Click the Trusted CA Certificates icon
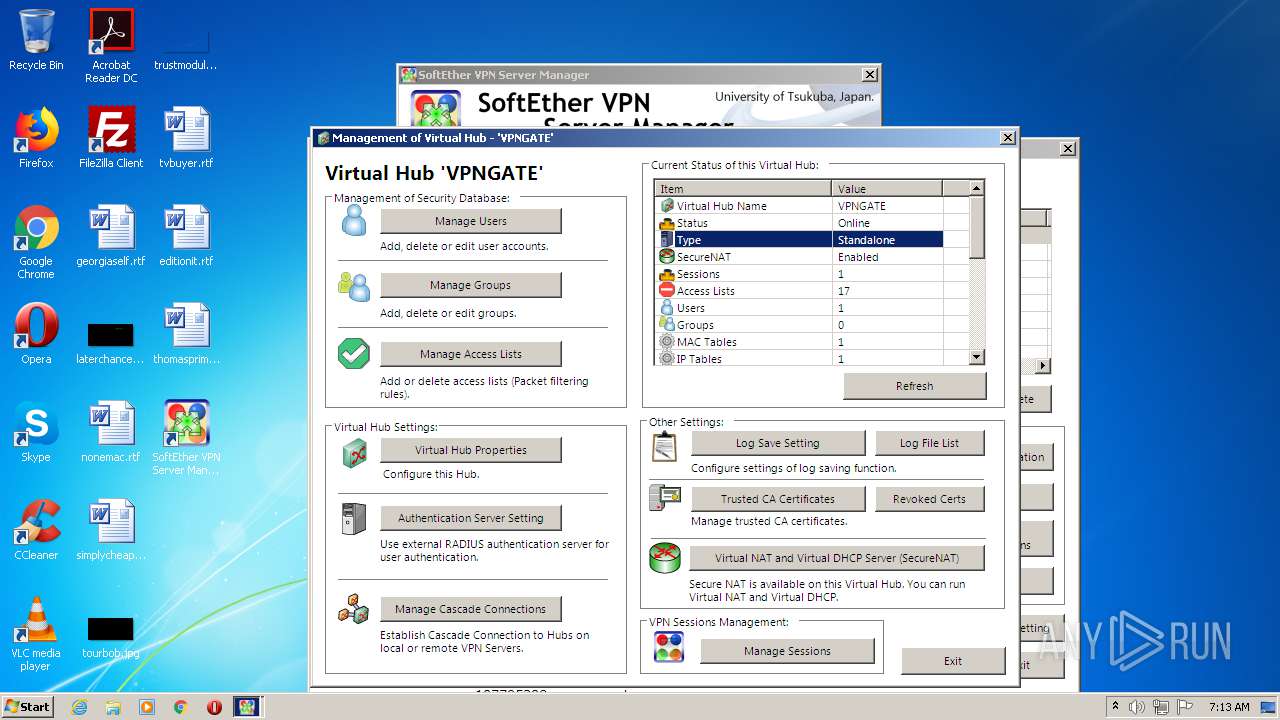Screen dimensions: 1280x720 click(x=665, y=498)
